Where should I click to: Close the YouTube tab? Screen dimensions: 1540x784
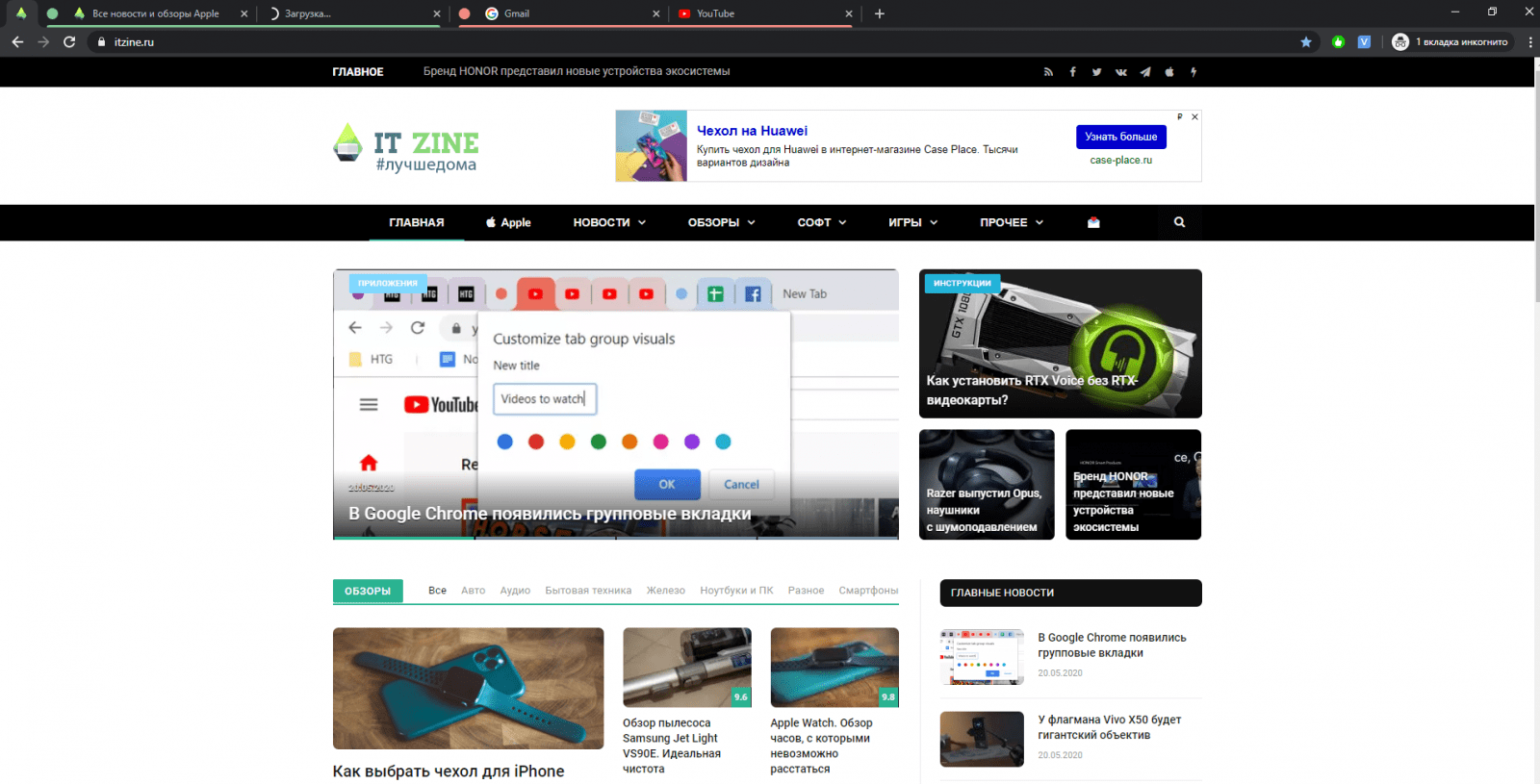coord(848,13)
